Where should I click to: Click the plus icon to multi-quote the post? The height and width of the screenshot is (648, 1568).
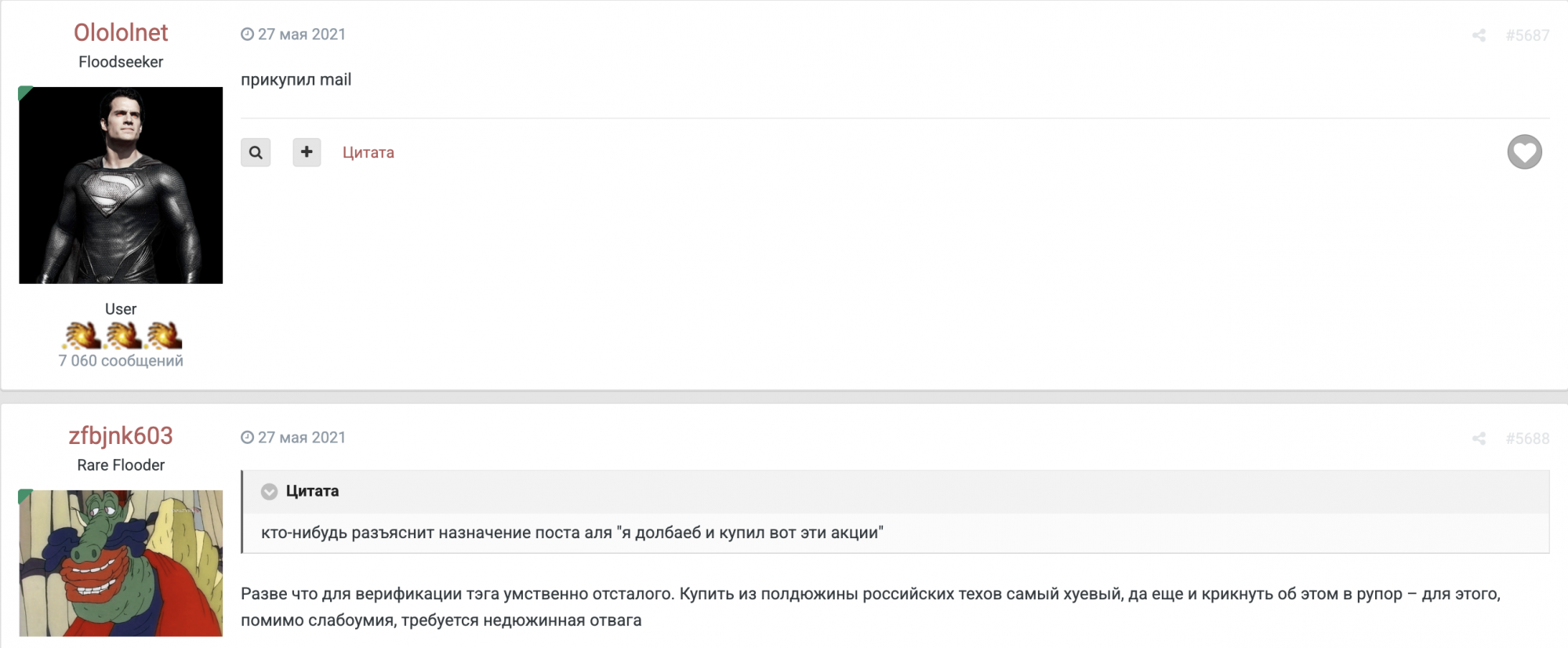click(x=307, y=152)
